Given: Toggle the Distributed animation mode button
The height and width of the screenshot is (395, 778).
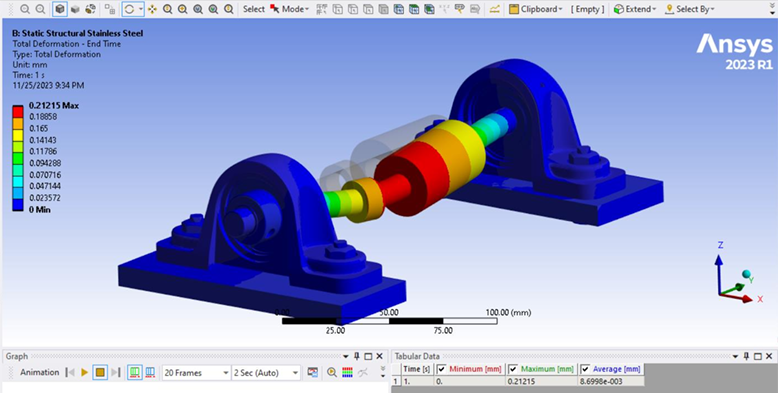Looking at the screenshot, I should [134, 372].
